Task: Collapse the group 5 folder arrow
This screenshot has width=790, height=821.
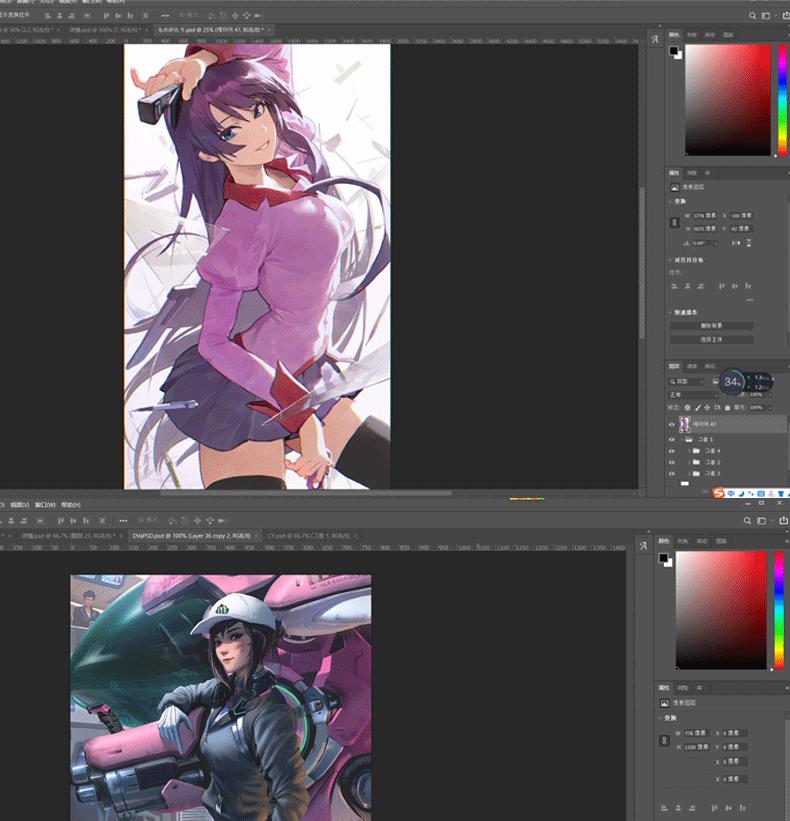Action: [683, 439]
